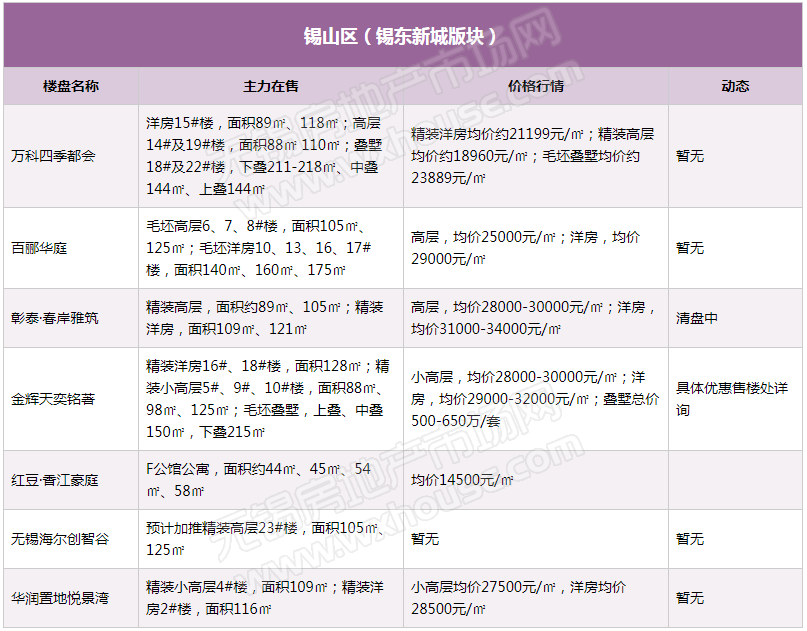Open the 百郦华庭 property name

point(40,248)
